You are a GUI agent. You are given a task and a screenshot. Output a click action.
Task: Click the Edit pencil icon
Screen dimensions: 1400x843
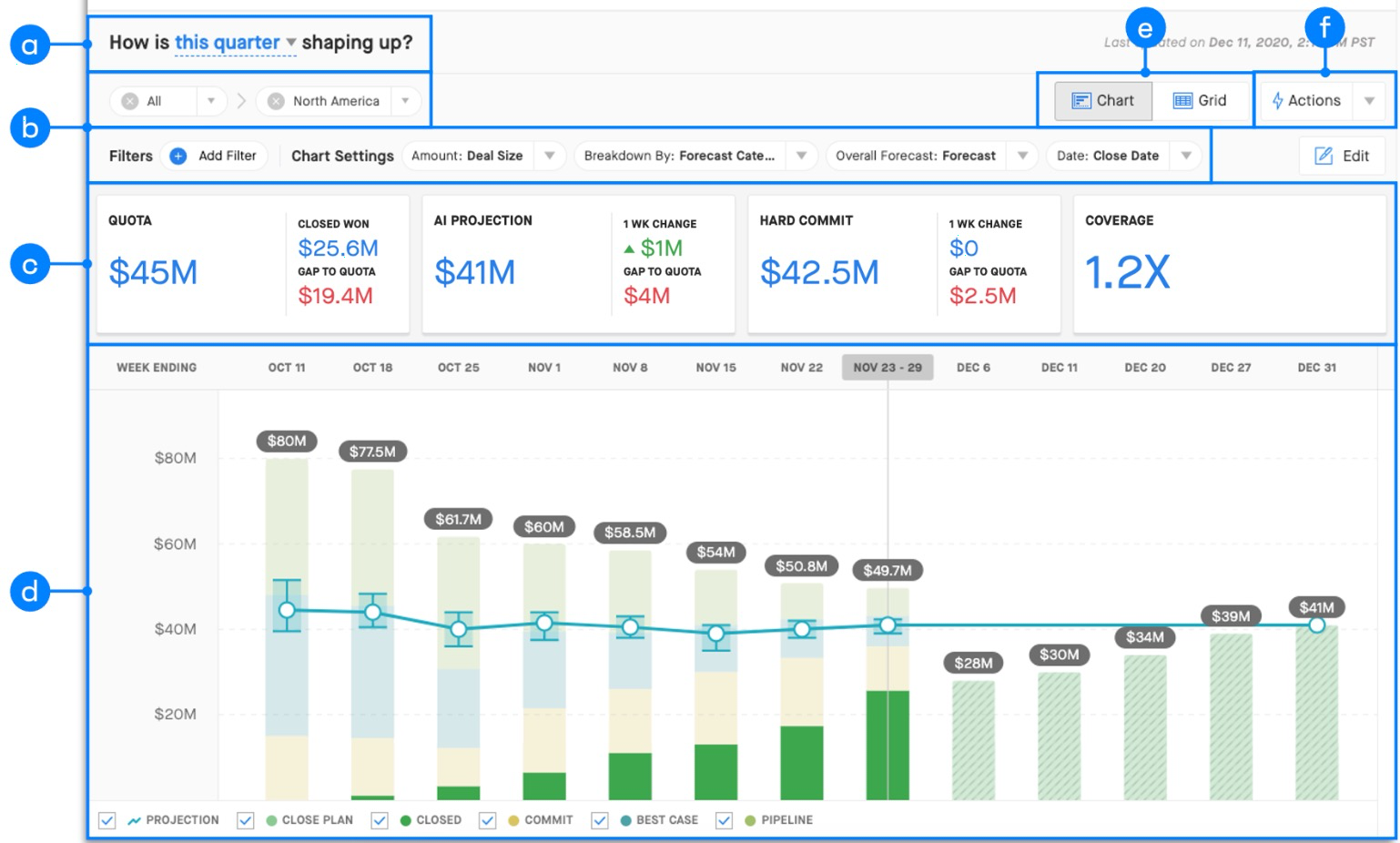pyautogui.click(x=1324, y=156)
